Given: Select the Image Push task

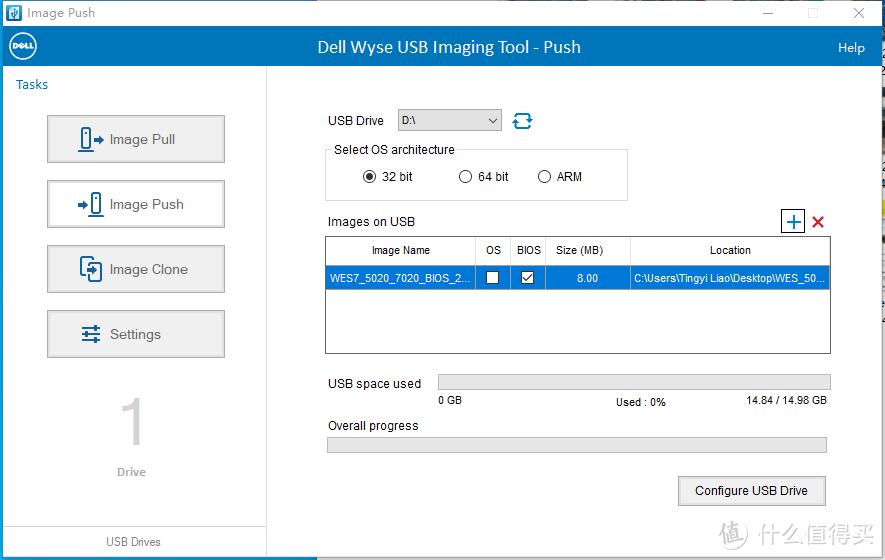Looking at the screenshot, I should pos(136,204).
